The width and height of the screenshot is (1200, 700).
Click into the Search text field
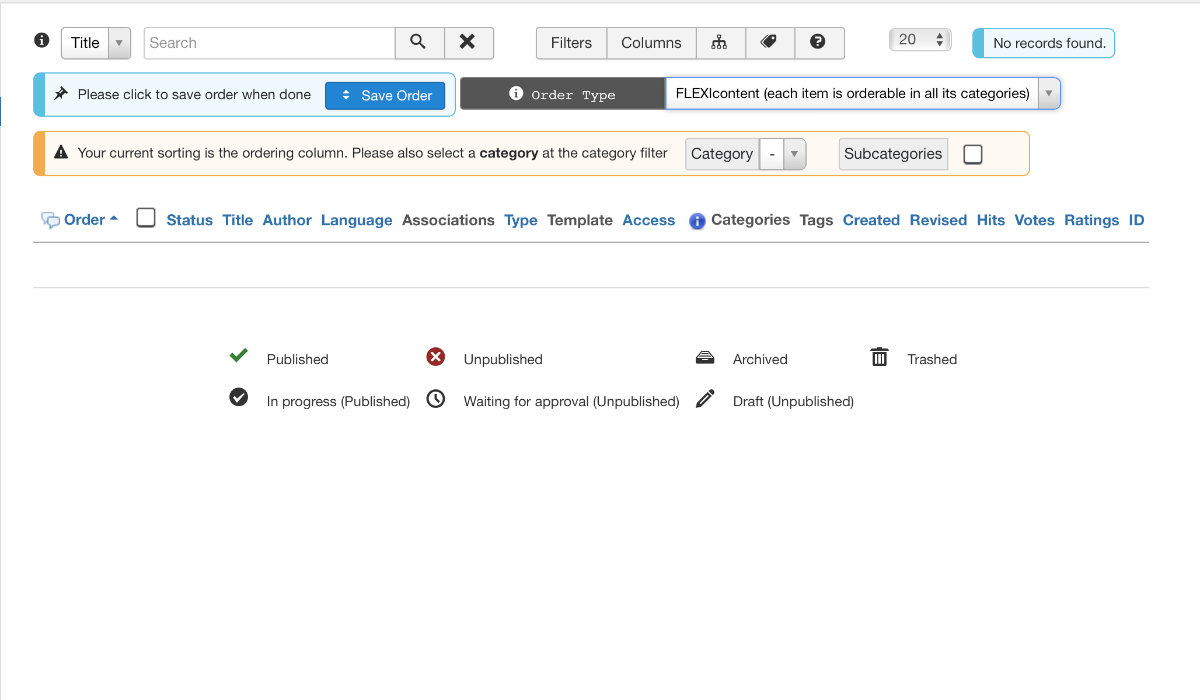click(270, 43)
